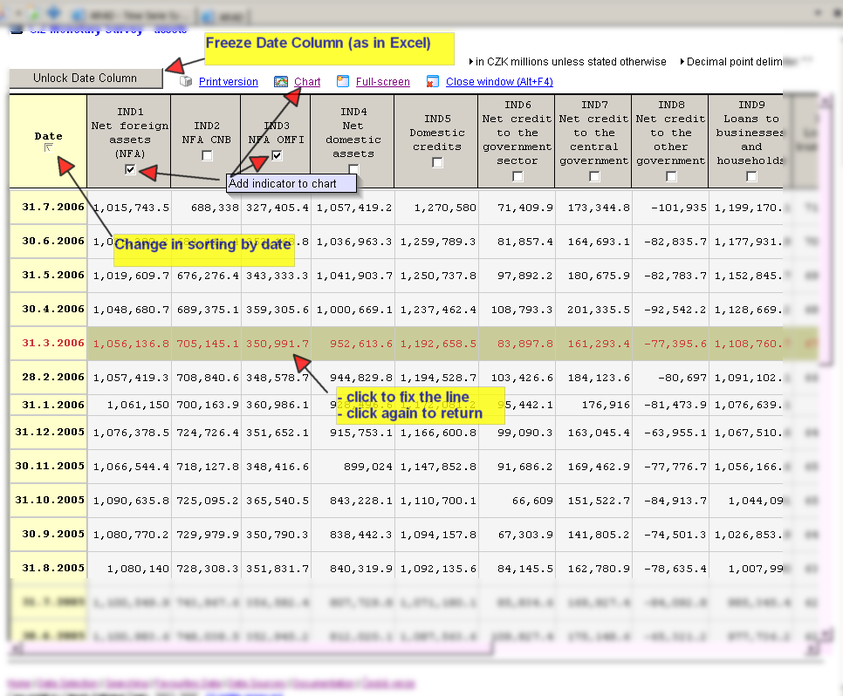Image resolution: width=843 pixels, height=696 pixels.
Task: Click the date 31.10.2005 row
Action: click(50, 500)
